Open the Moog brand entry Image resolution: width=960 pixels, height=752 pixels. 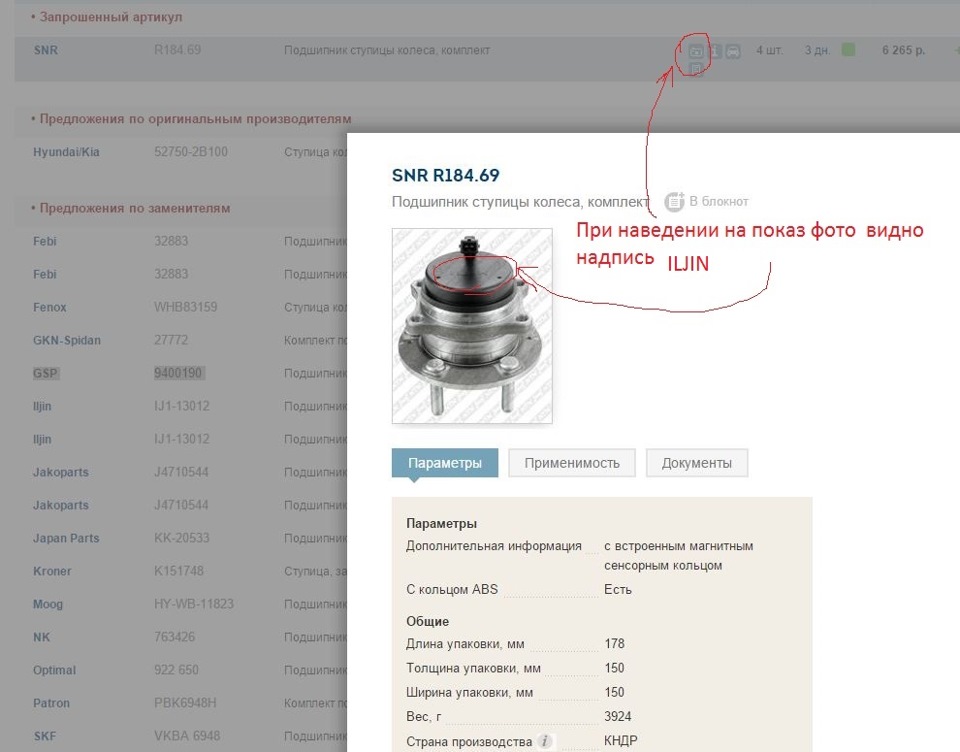tap(48, 604)
